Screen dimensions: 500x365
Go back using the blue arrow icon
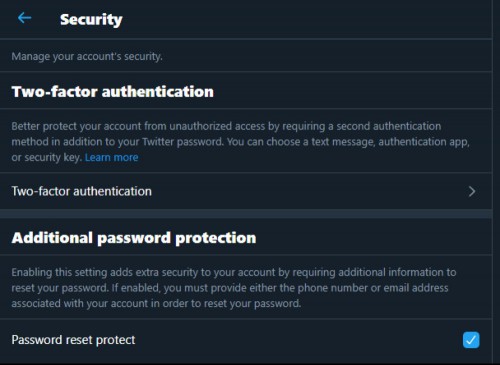24,18
